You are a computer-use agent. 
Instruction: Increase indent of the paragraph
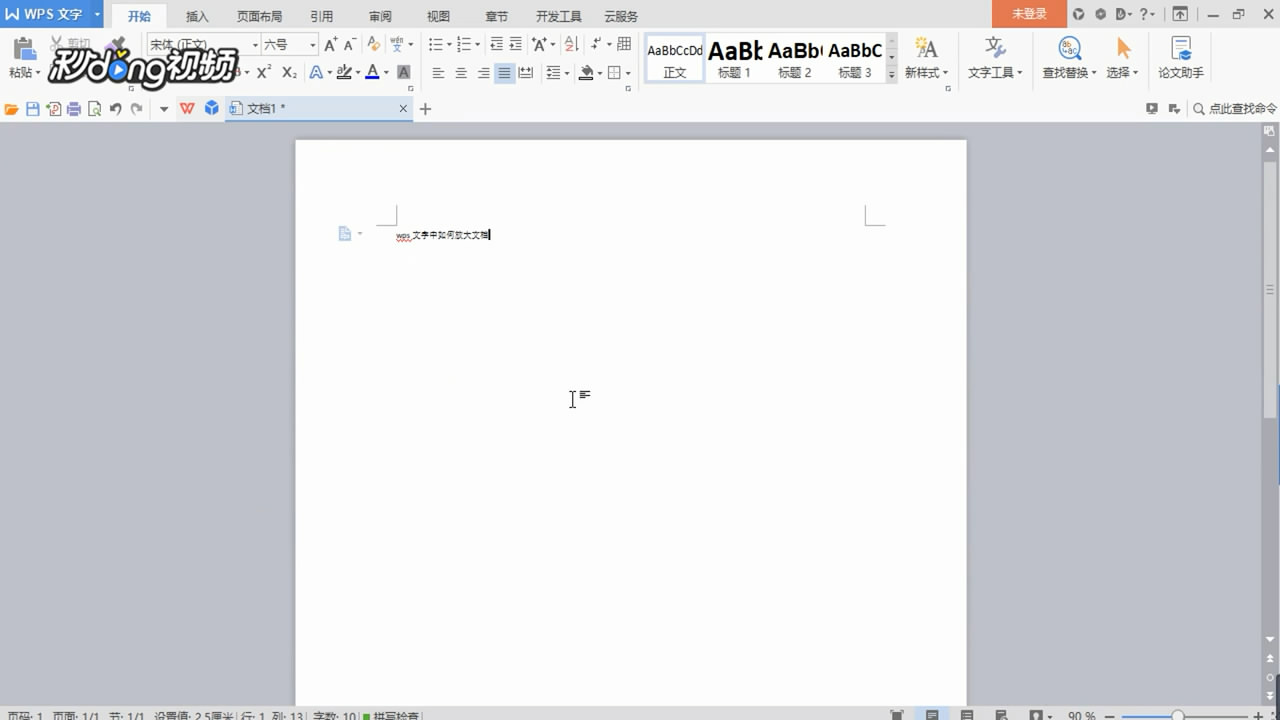coord(515,44)
